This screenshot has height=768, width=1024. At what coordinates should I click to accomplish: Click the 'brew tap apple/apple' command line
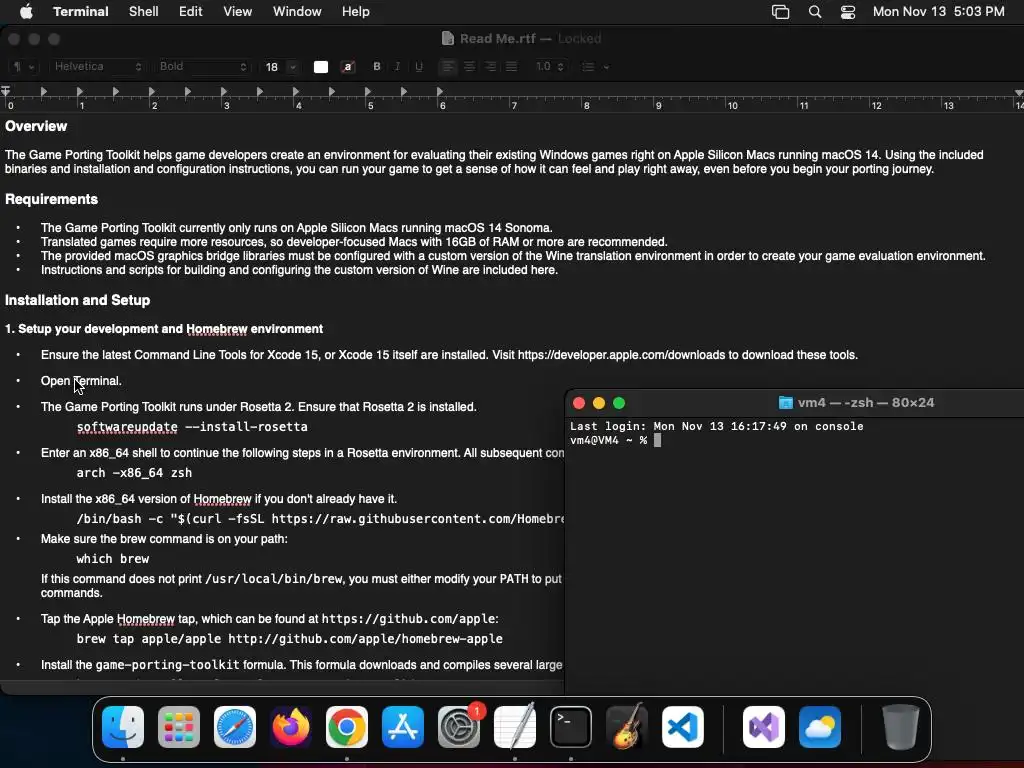point(289,639)
